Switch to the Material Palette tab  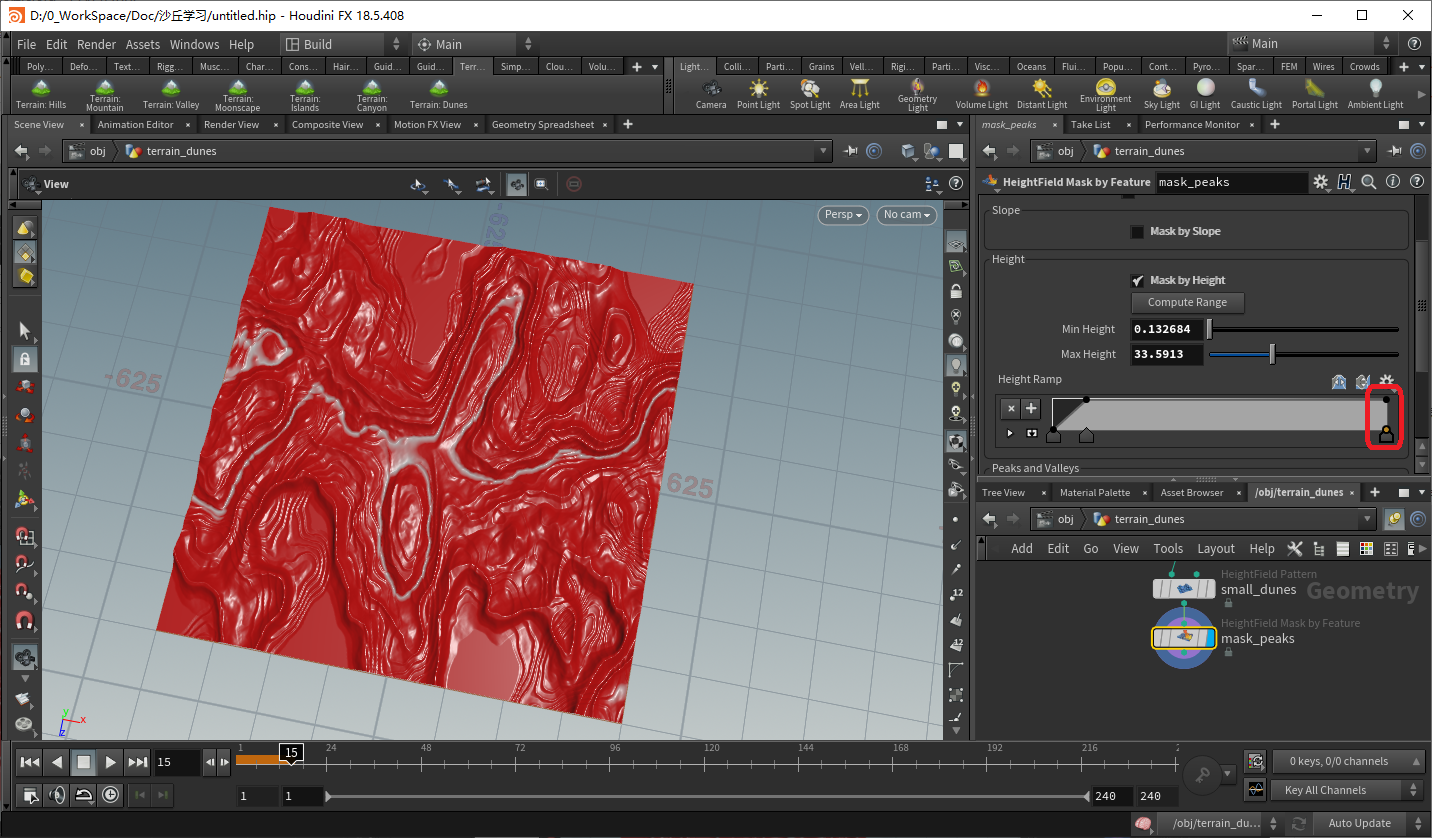coord(1095,493)
